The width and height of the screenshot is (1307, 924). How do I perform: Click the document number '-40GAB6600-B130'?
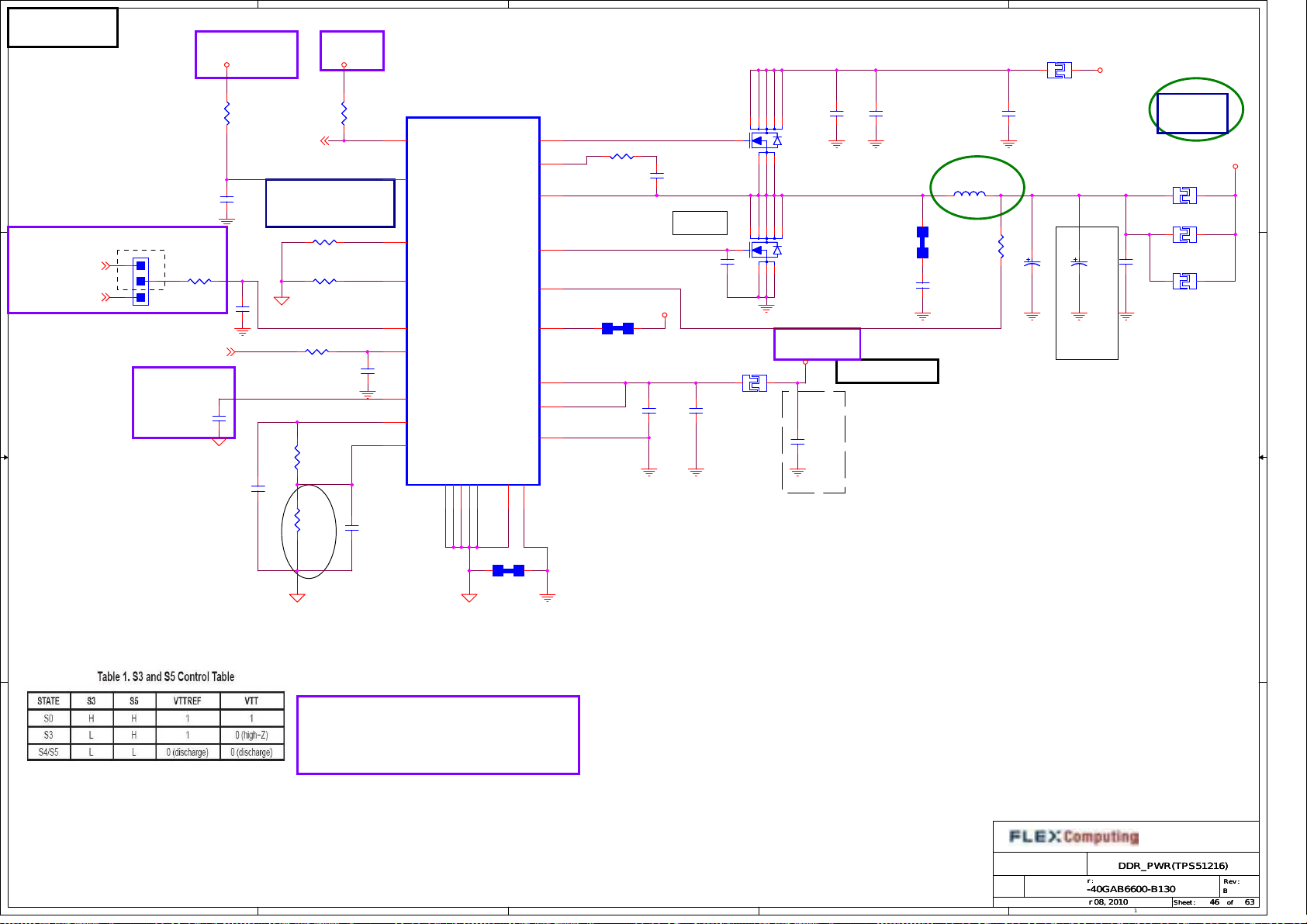pyautogui.click(x=1132, y=889)
